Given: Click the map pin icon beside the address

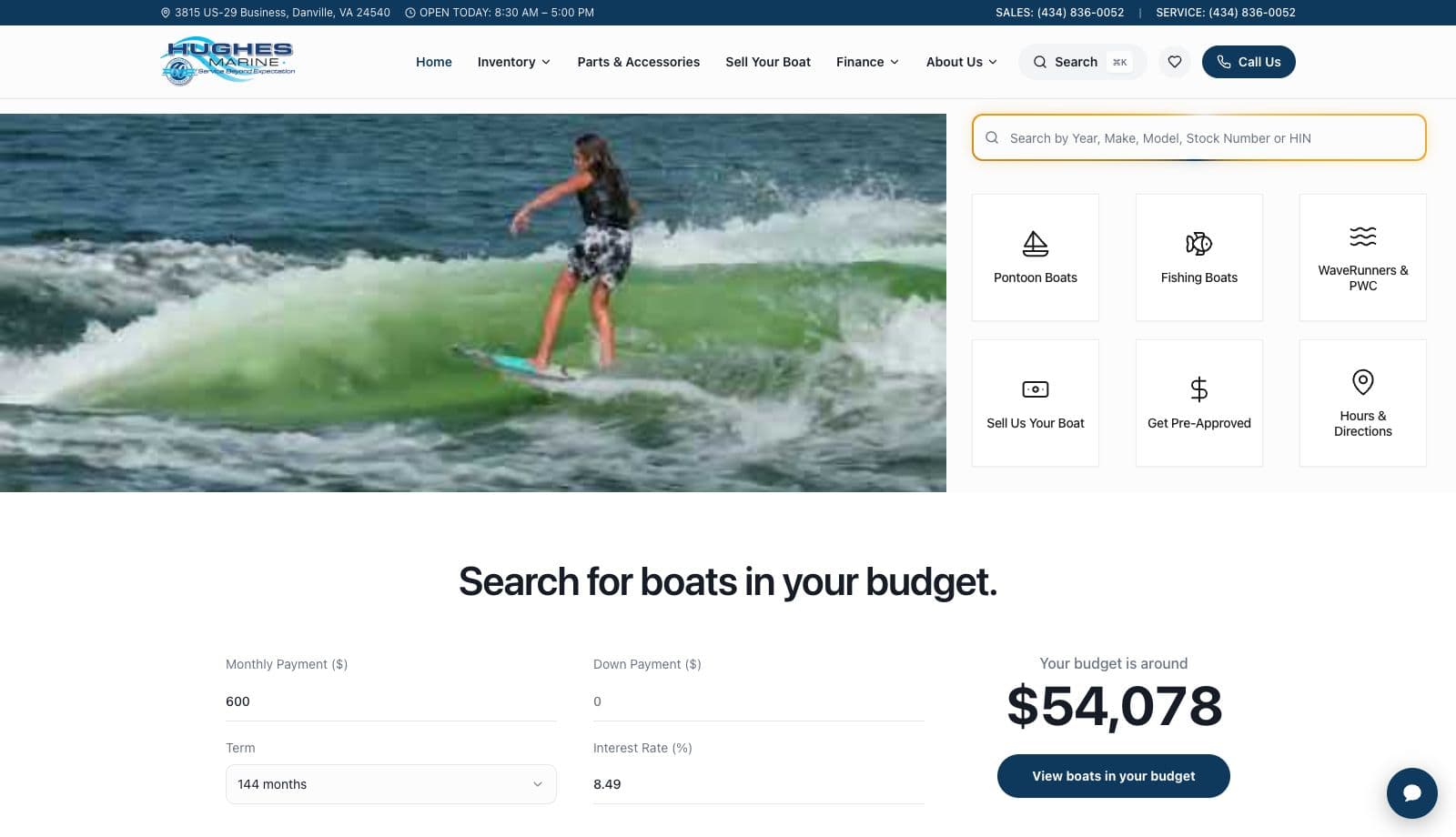Looking at the screenshot, I should (166, 13).
